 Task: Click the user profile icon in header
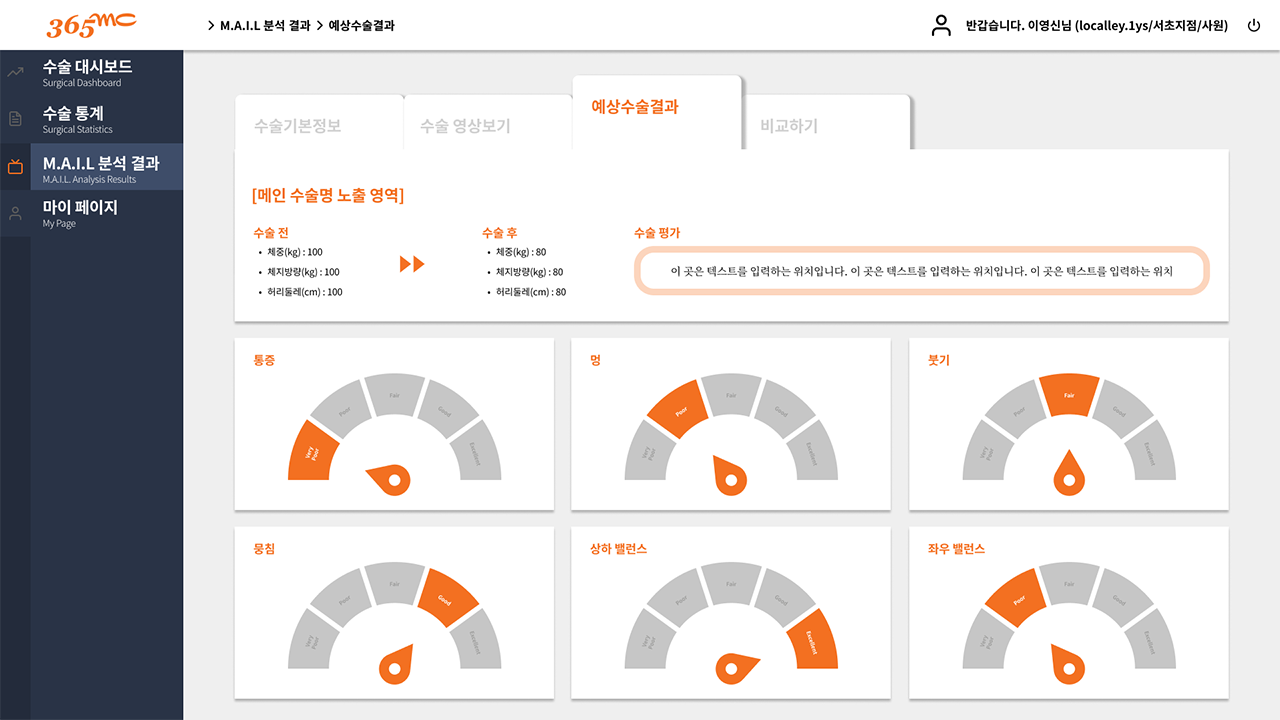click(941, 26)
